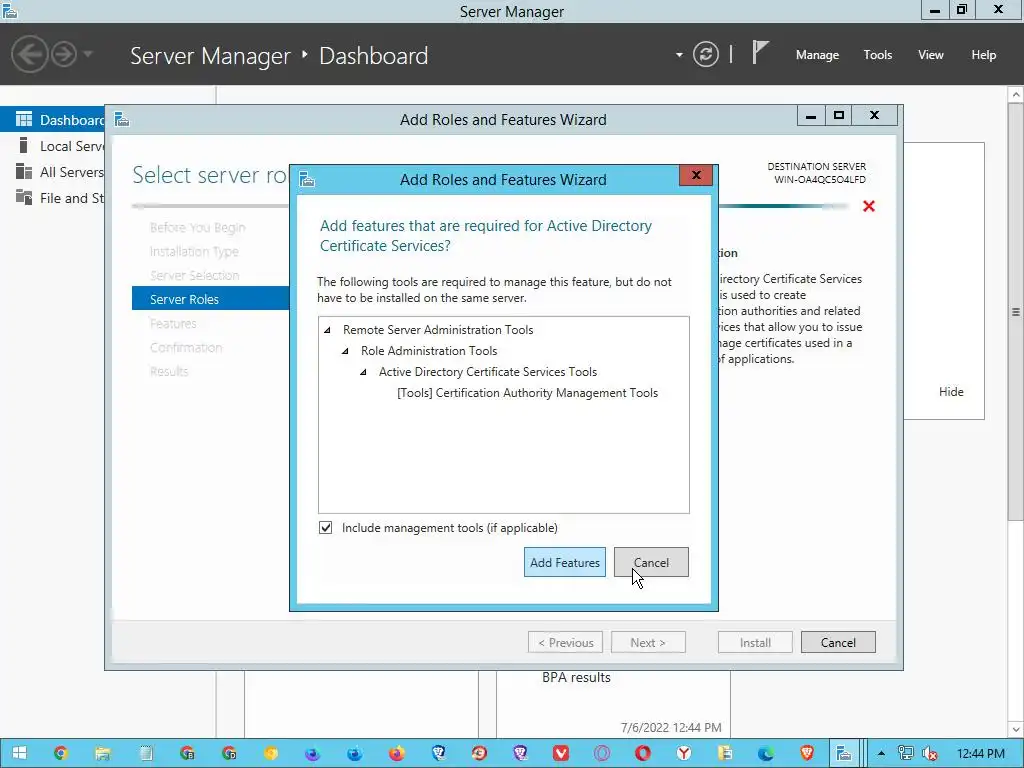The image size is (1024, 768).
Task: Show hidden system tray icons
Action: 882,753
